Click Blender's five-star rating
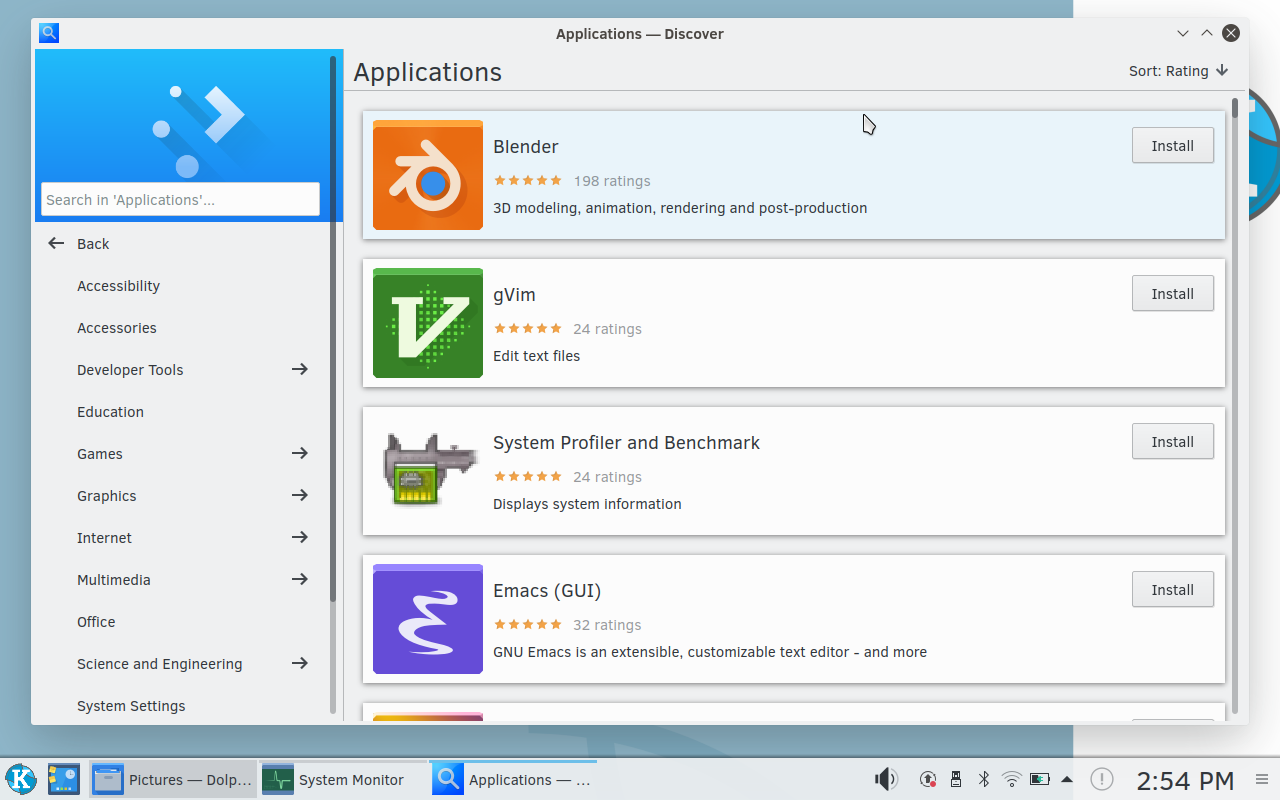The width and height of the screenshot is (1280, 800). point(528,181)
